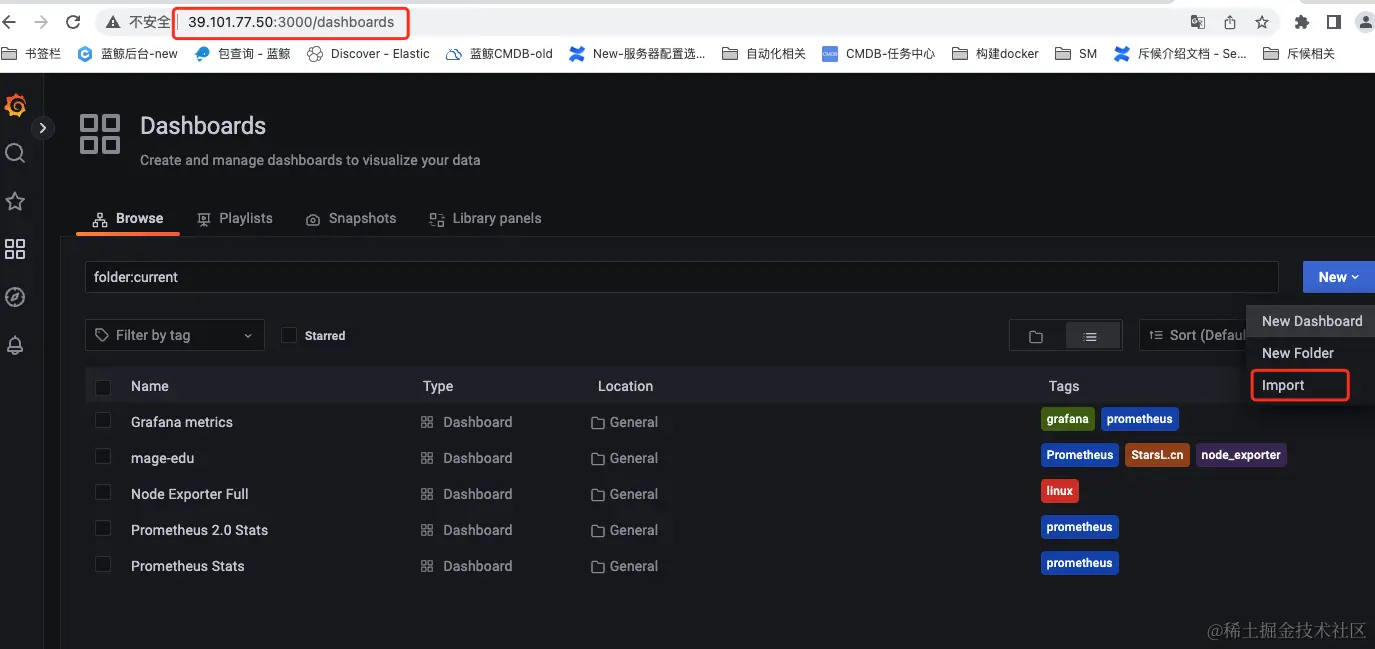Open the 蓝鲸CMDB-old bookmark
This screenshot has width=1375, height=649.
(x=499, y=54)
